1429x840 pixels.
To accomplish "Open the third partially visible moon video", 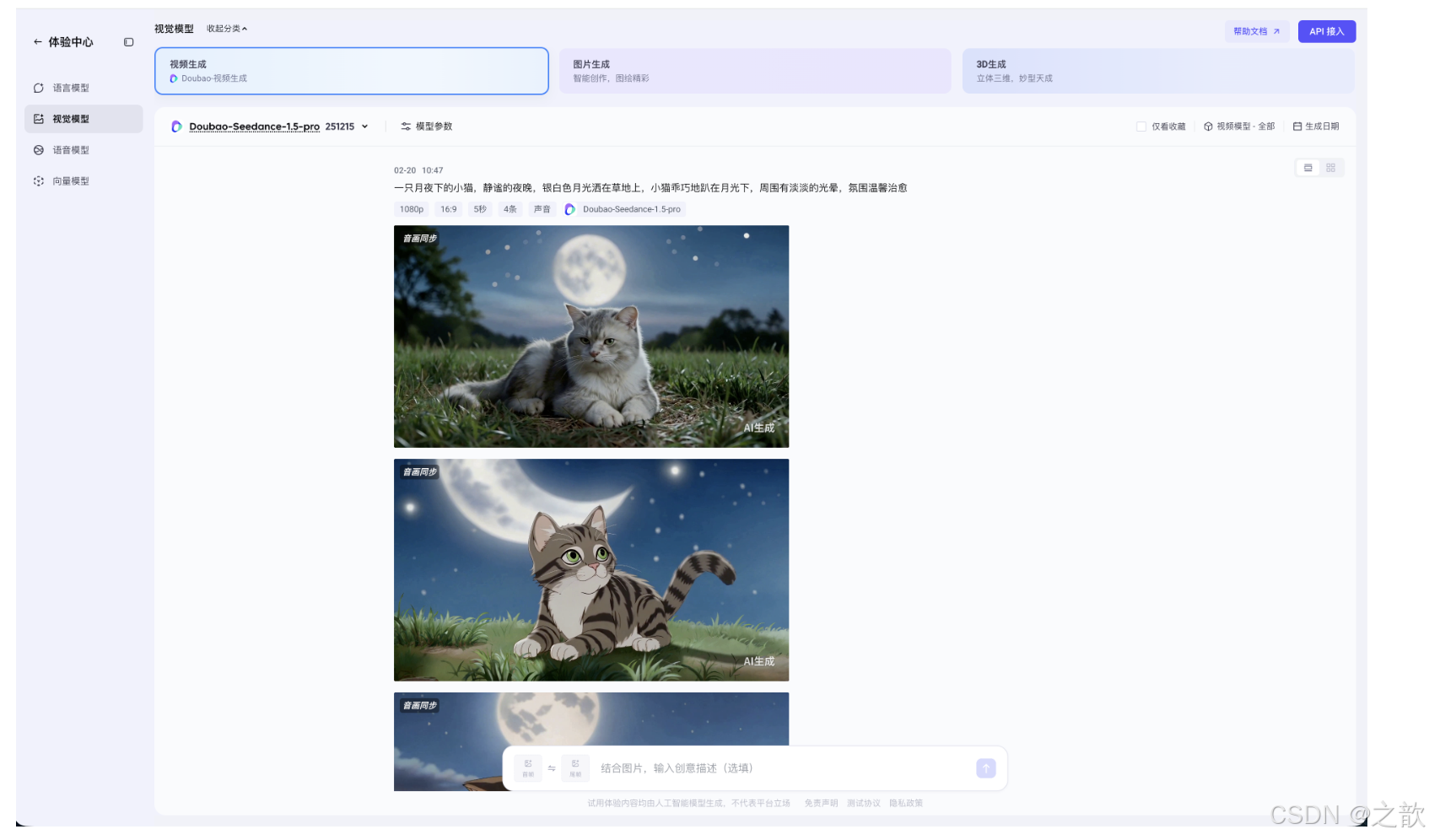I will point(591,719).
